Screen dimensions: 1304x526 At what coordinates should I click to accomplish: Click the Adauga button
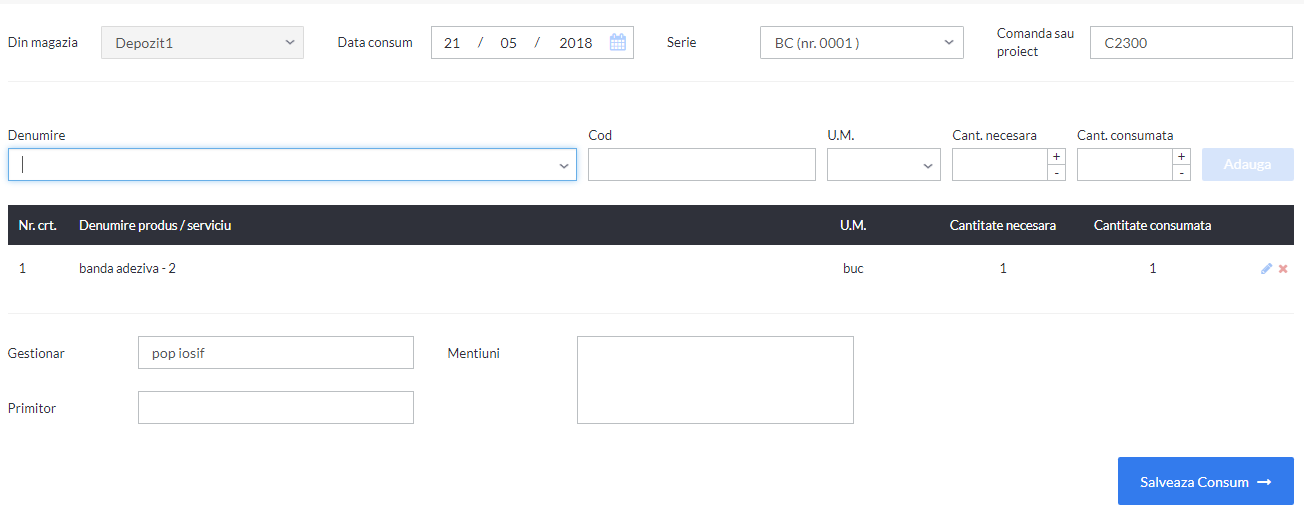1247,165
